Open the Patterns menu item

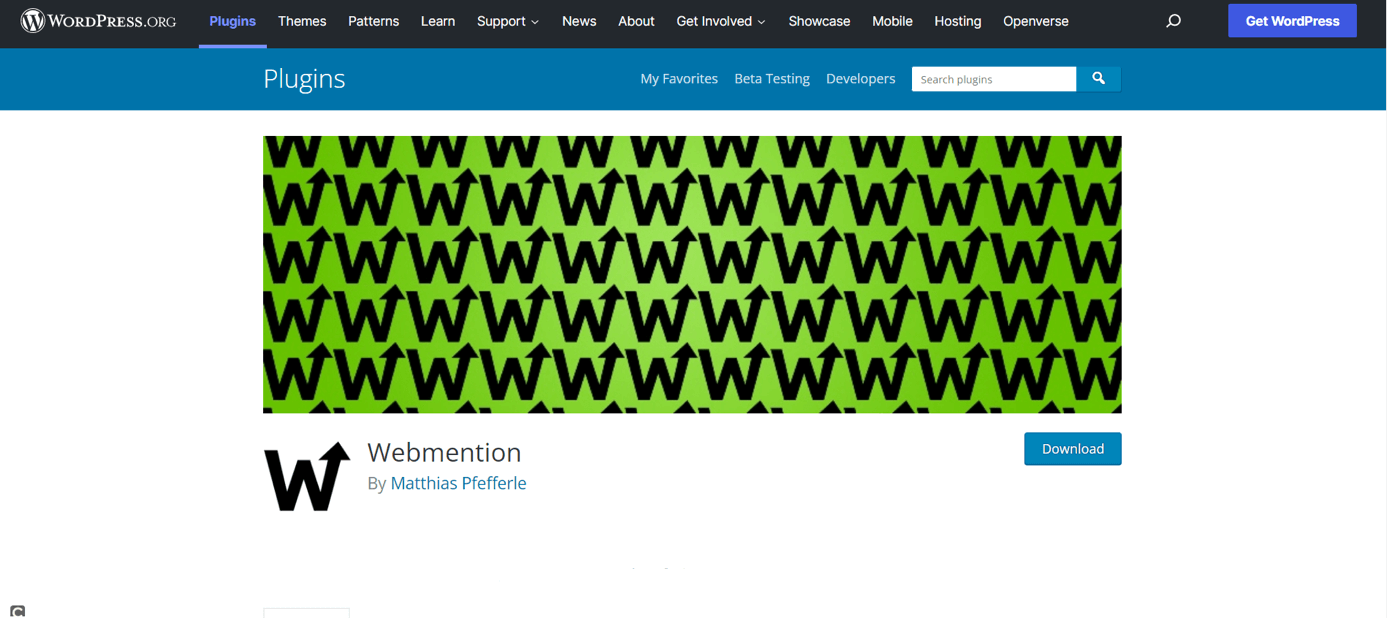373,21
